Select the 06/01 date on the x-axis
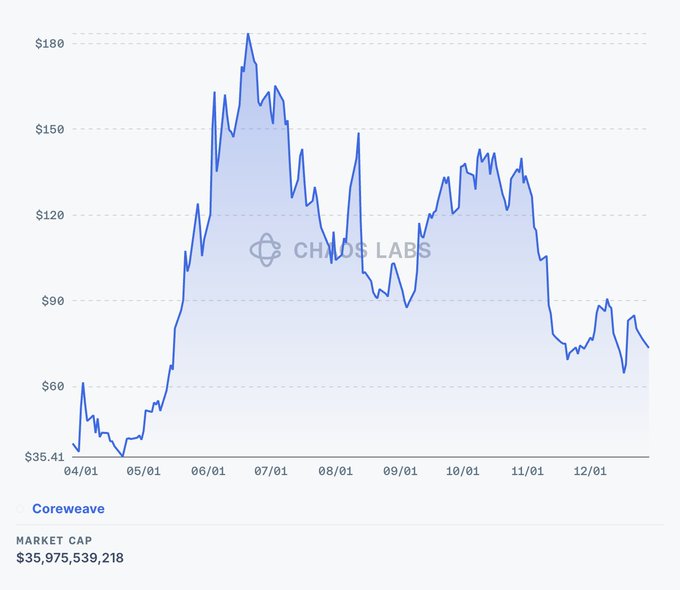The height and width of the screenshot is (590, 680). (x=208, y=471)
